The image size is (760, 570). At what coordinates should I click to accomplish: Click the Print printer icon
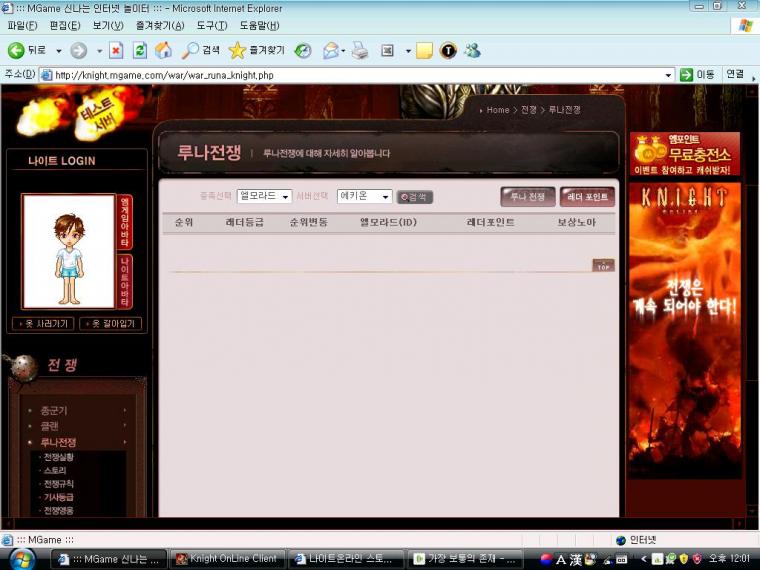[x=360, y=50]
